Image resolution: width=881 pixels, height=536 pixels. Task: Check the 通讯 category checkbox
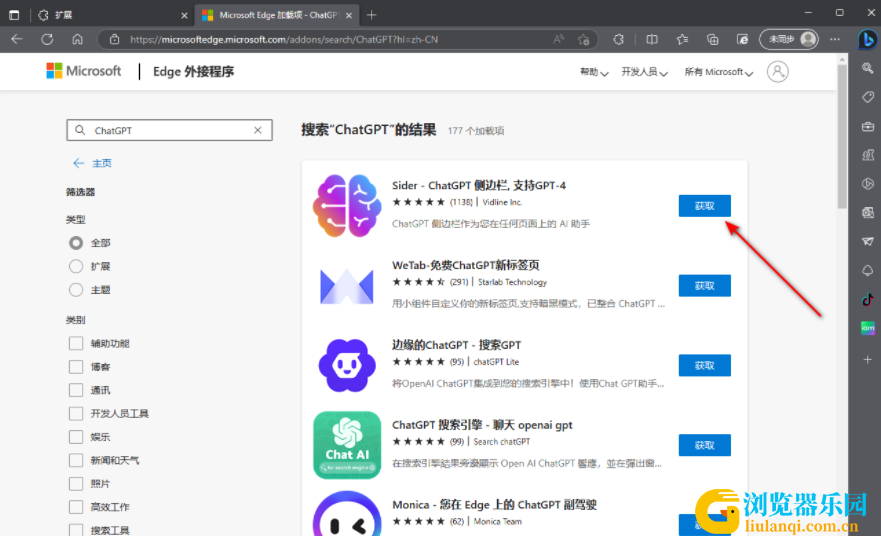pyautogui.click(x=76, y=390)
